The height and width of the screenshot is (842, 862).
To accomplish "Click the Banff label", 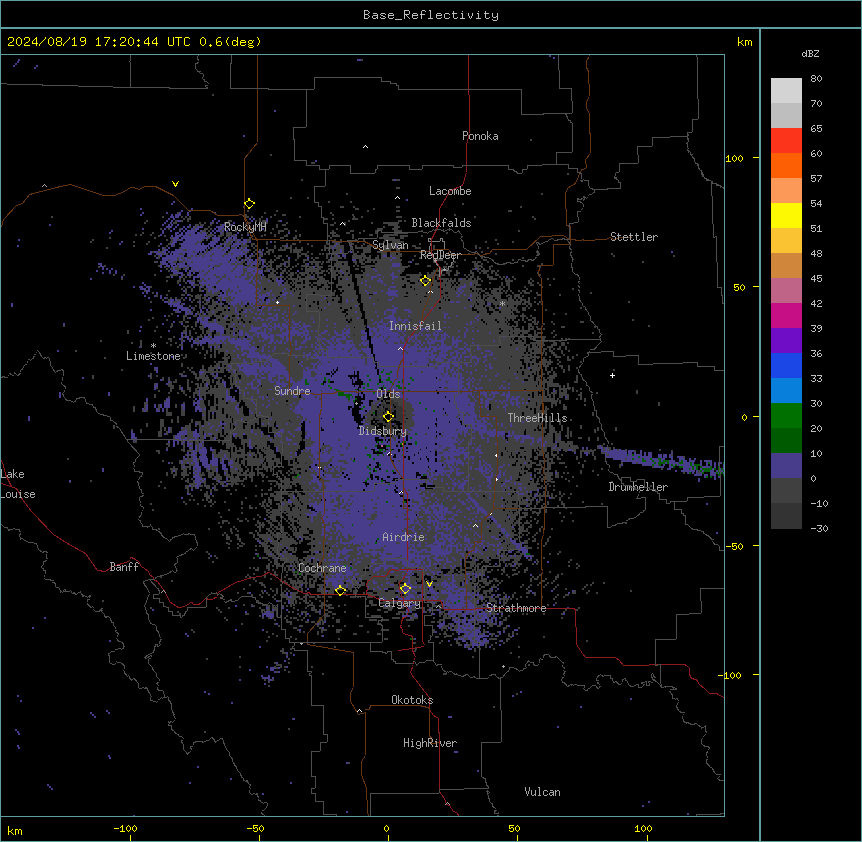I will (124, 567).
